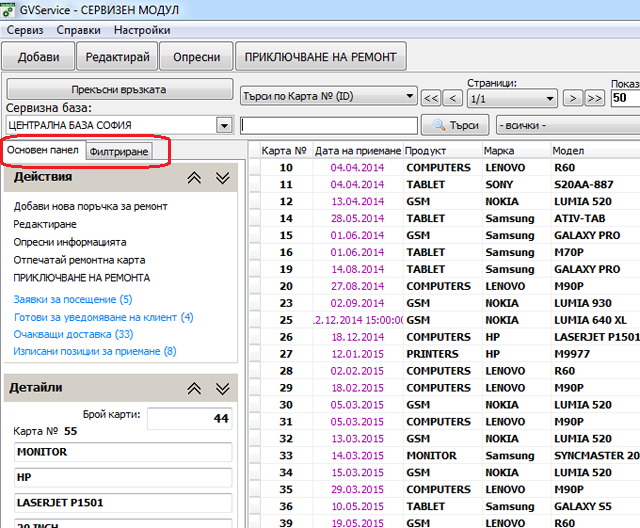Expand the Действия panel with the down chevron
This screenshot has height=528, width=640.
(222, 177)
